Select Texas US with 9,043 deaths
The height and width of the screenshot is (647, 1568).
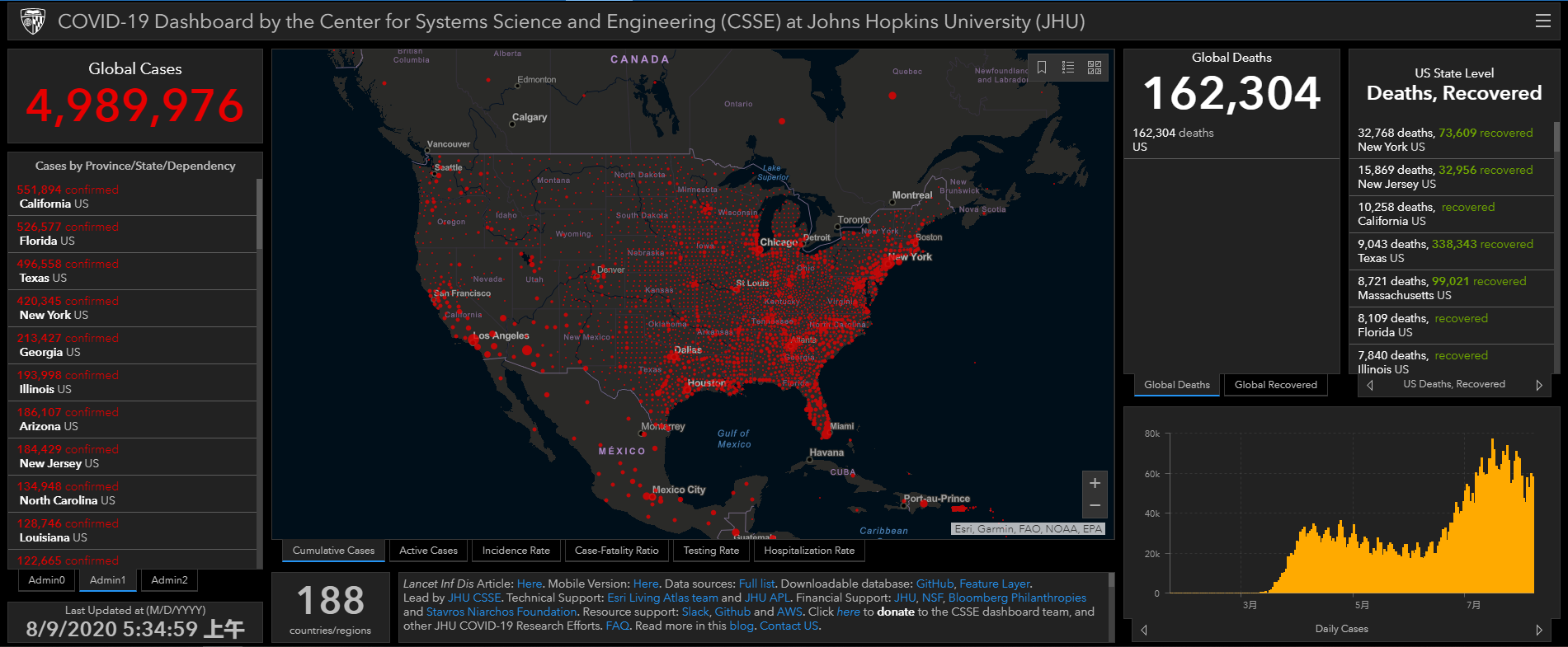(1452, 251)
